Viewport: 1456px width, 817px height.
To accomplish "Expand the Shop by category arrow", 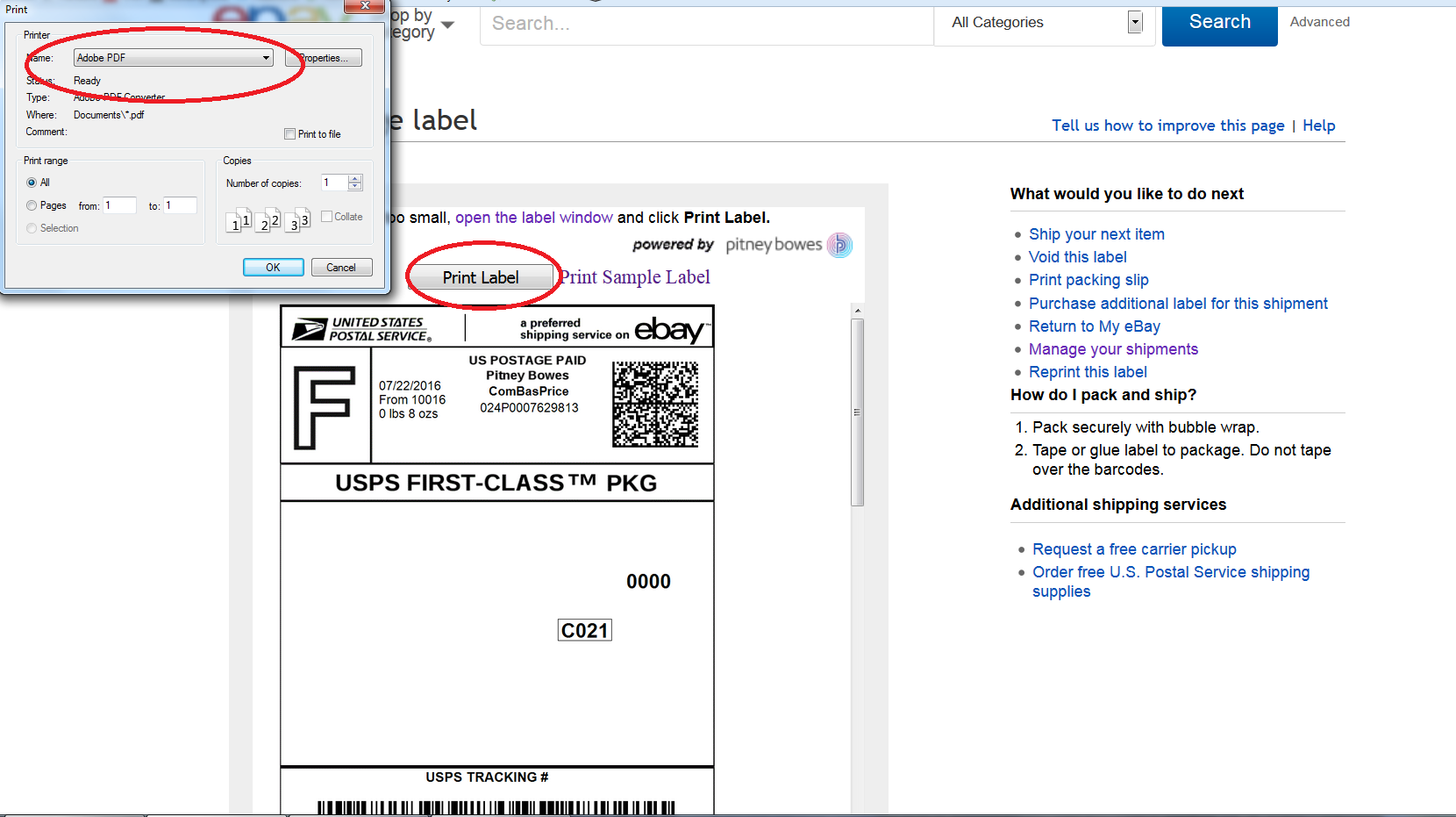I will (447, 25).
